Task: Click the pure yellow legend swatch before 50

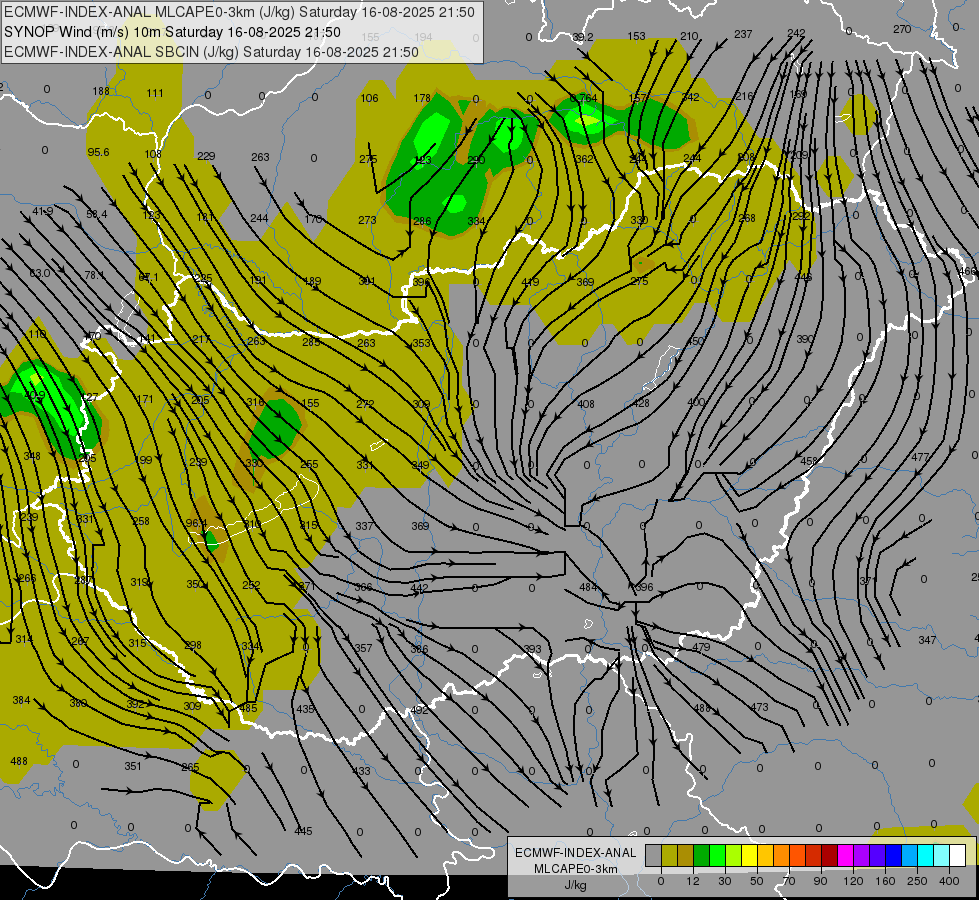Action: click(749, 855)
